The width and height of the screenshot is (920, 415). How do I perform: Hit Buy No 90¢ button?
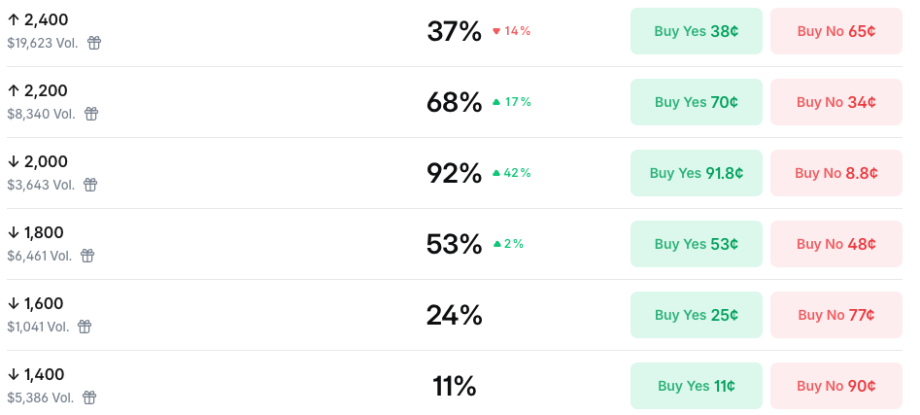click(x=836, y=386)
